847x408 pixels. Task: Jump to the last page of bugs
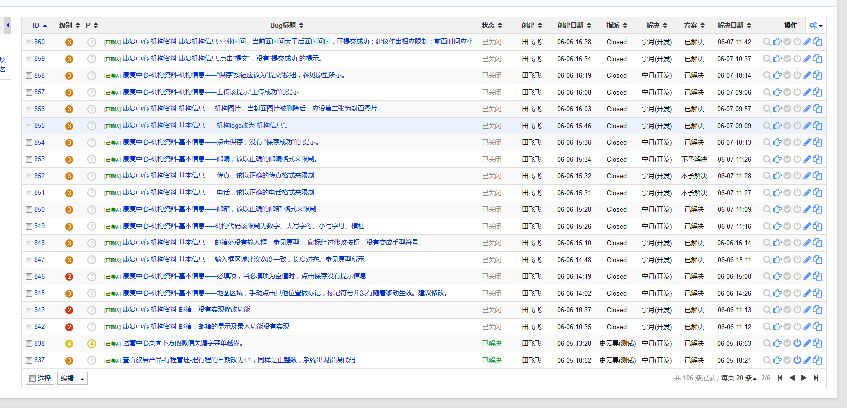click(817, 378)
